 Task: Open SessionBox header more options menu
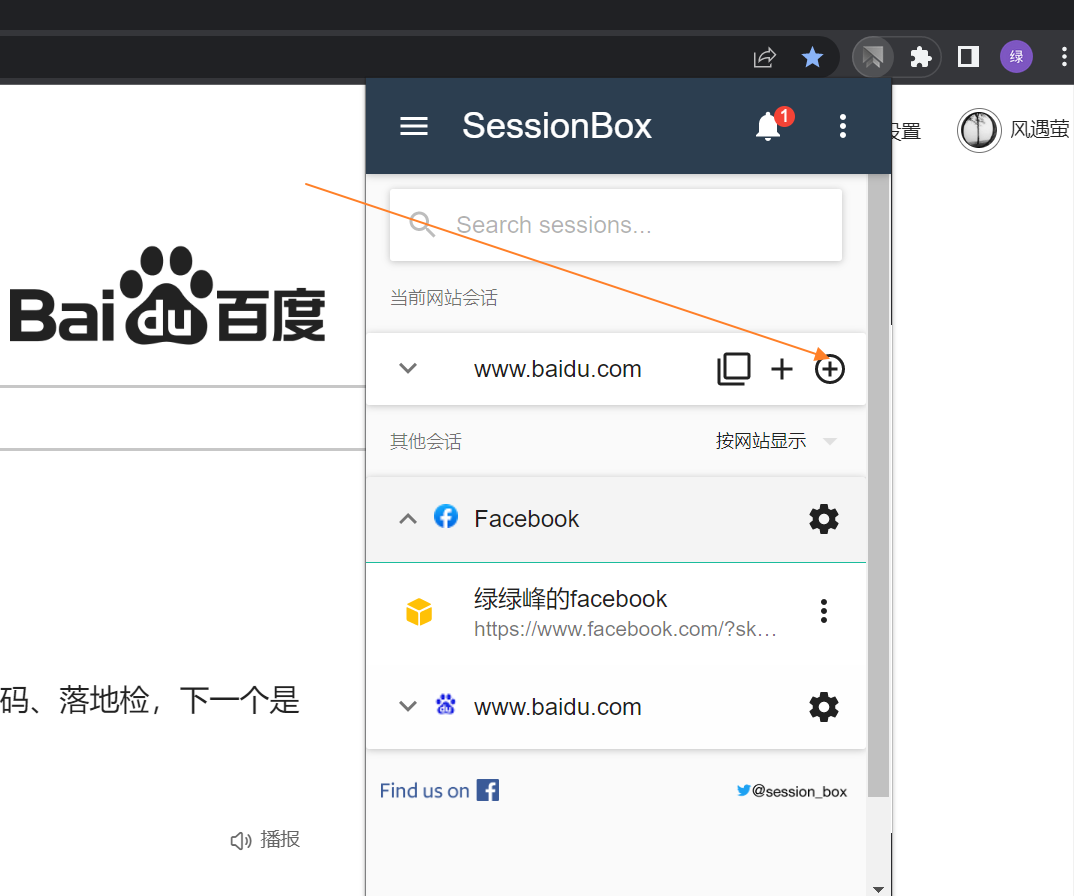pyautogui.click(x=842, y=126)
